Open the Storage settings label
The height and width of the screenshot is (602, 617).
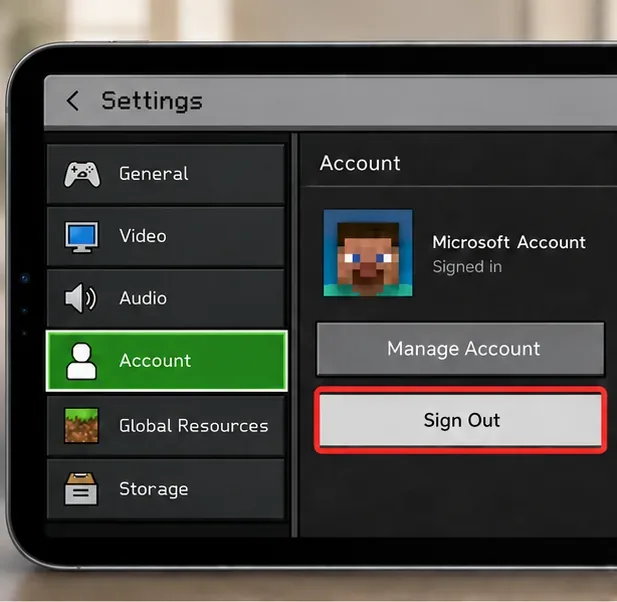(154, 489)
